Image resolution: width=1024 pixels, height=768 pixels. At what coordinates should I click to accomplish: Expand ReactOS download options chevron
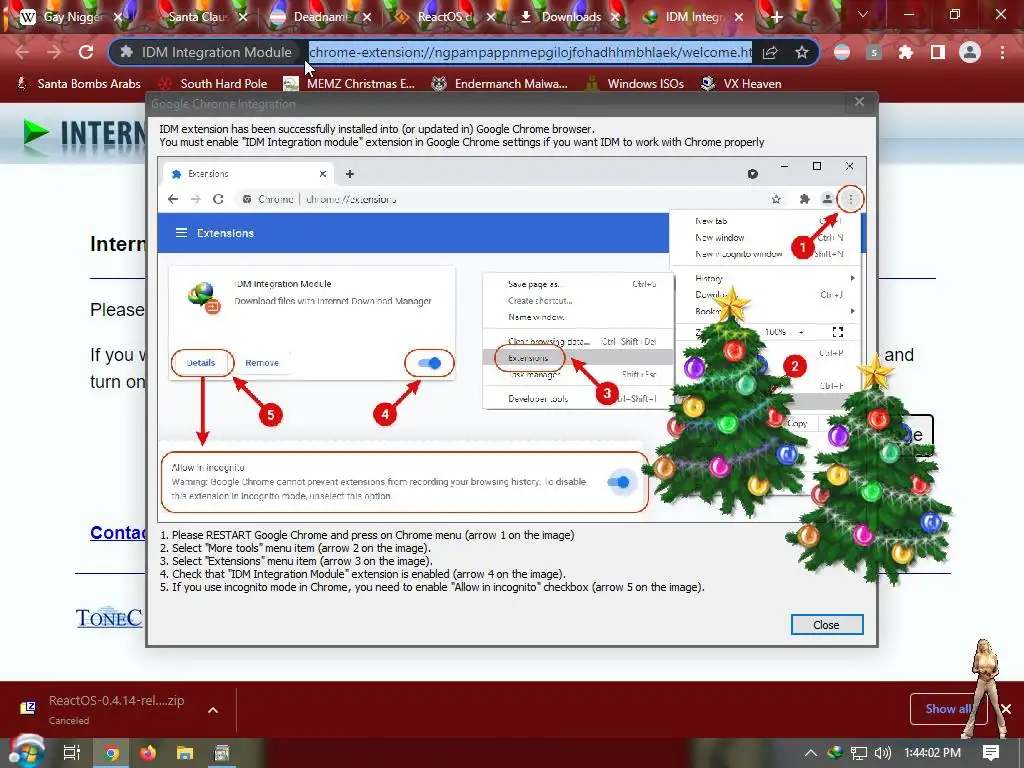tap(213, 710)
